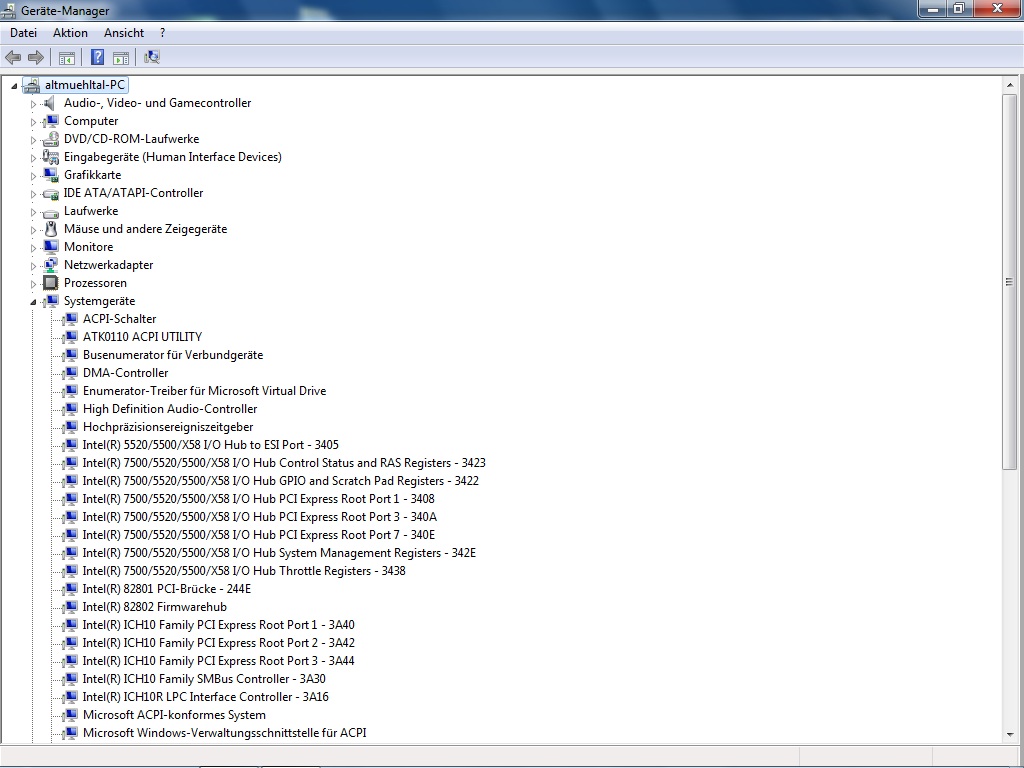The width and height of the screenshot is (1024, 768).
Task: Click the Systemgeräte category icon
Action: [50, 301]
